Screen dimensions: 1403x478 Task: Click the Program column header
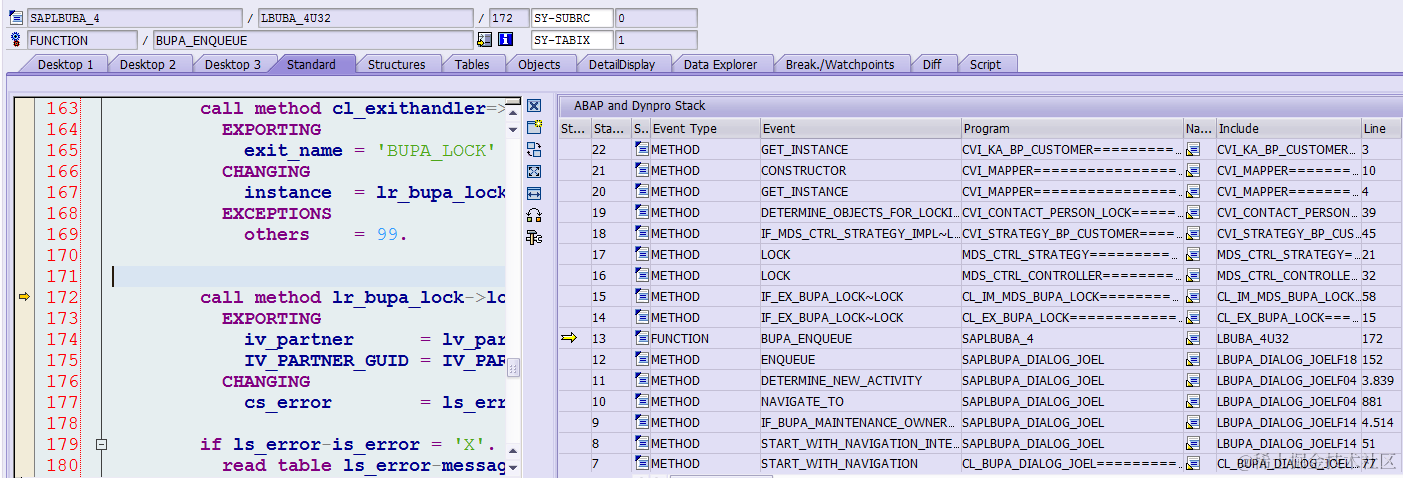pyautogui.click(x=1072, y=128)
